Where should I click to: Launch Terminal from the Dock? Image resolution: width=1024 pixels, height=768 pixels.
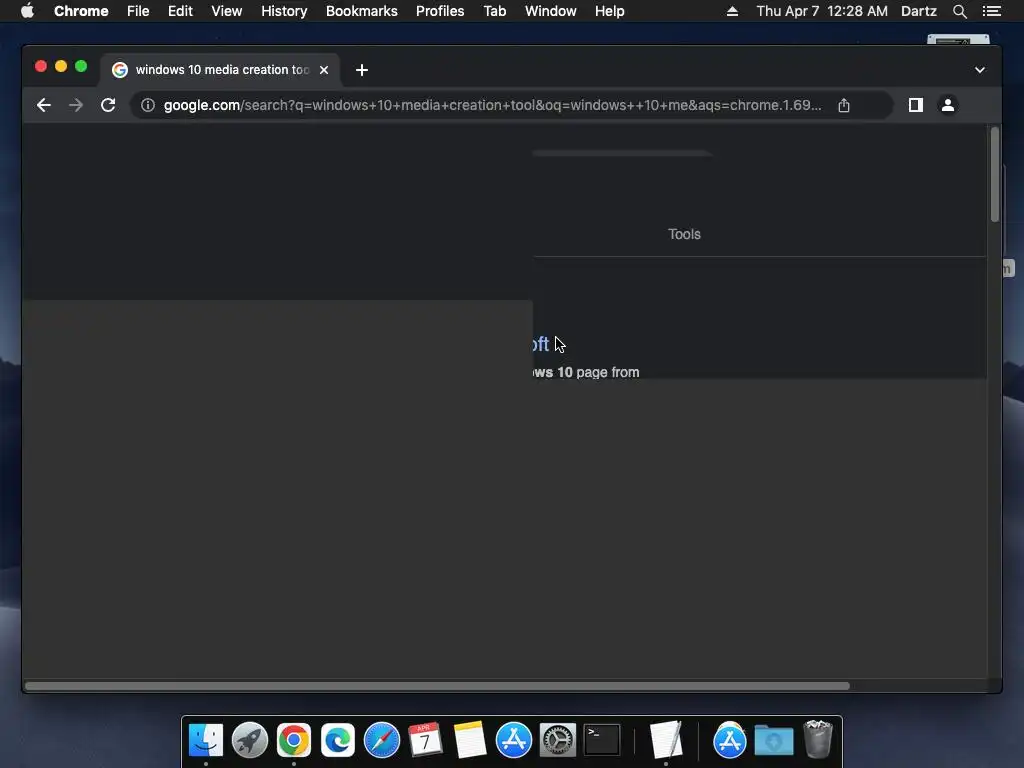tap(601, 740)
